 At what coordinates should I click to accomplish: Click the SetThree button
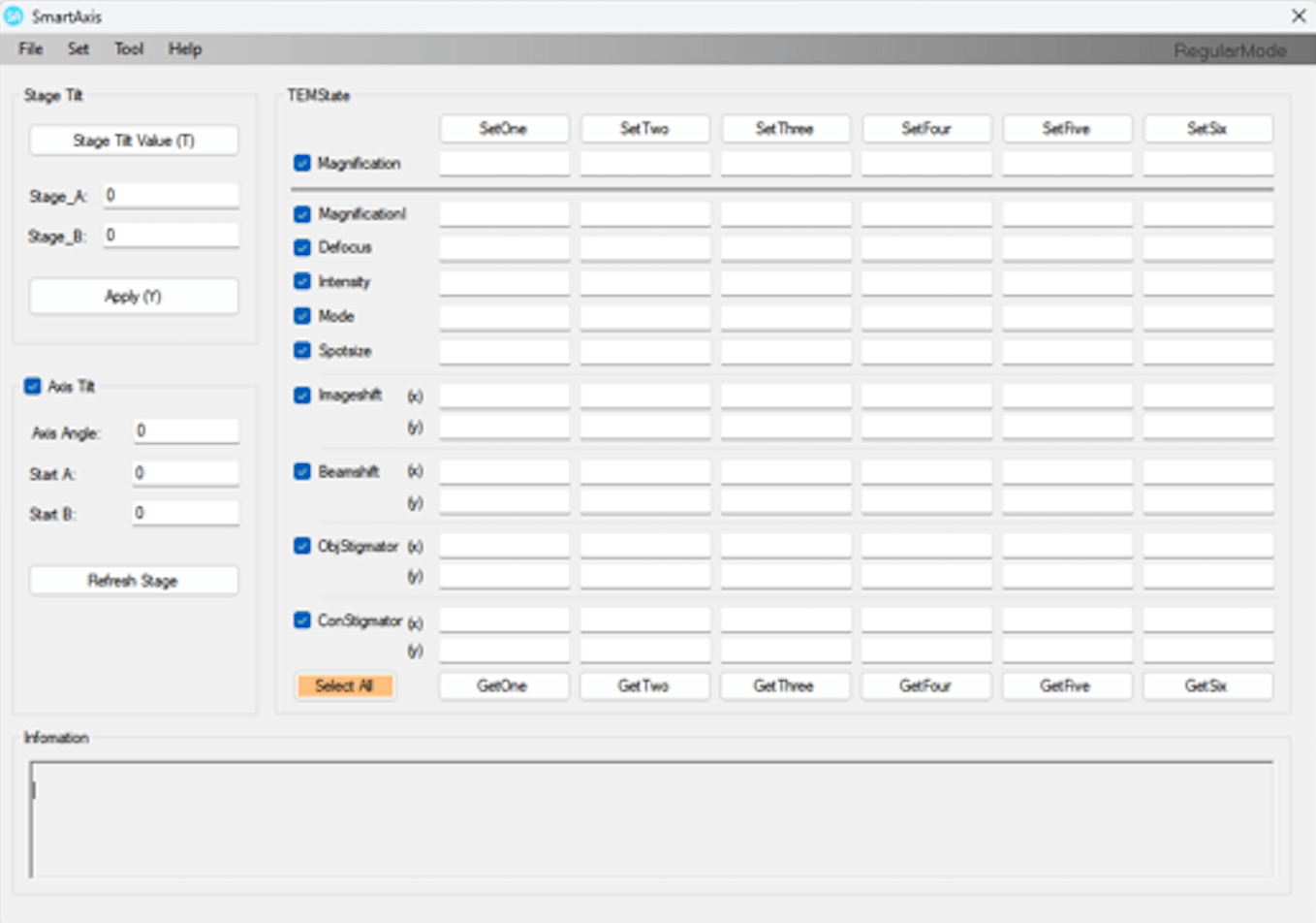pyautogui.click(x=785, y=128)
